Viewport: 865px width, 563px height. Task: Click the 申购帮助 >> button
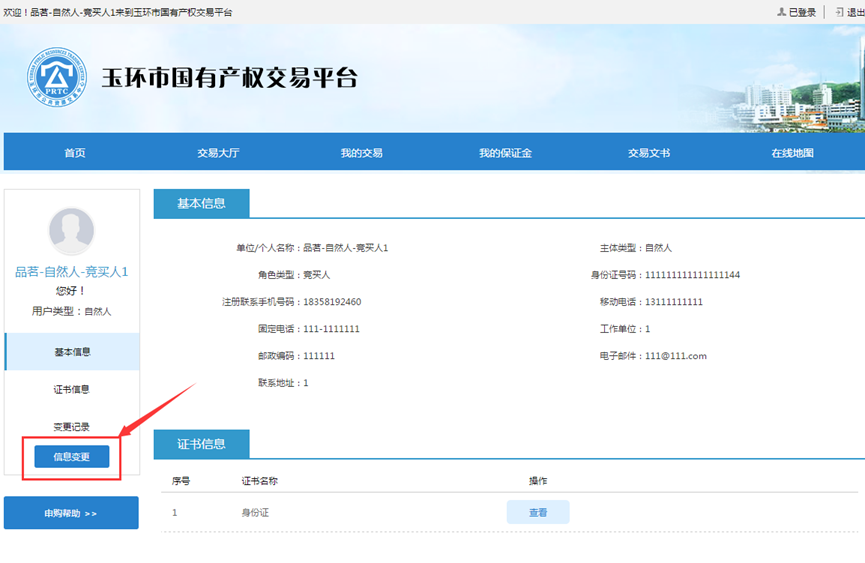(71, 513)
